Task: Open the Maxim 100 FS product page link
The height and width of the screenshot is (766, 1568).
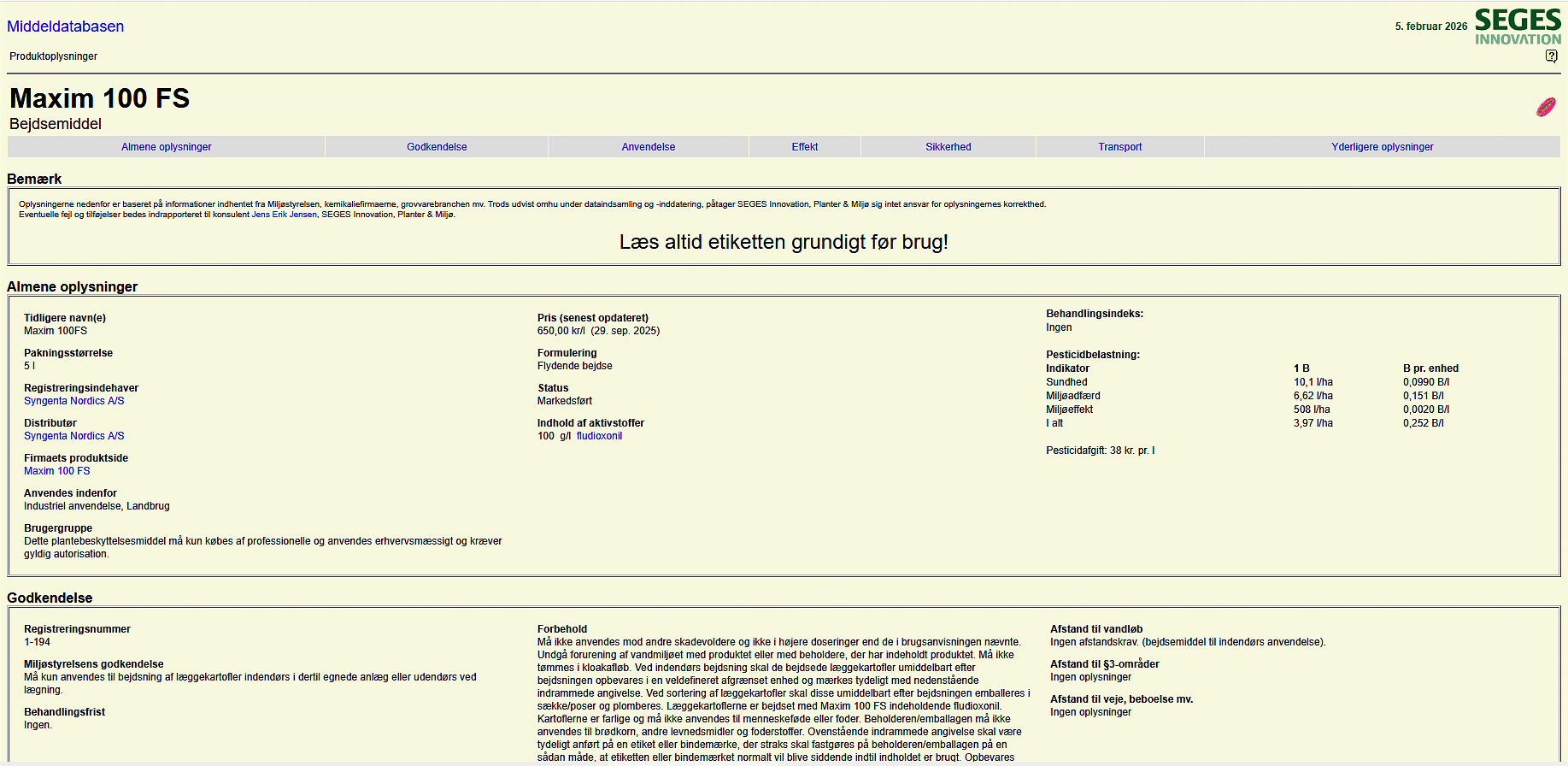Action: coord(57,471)
